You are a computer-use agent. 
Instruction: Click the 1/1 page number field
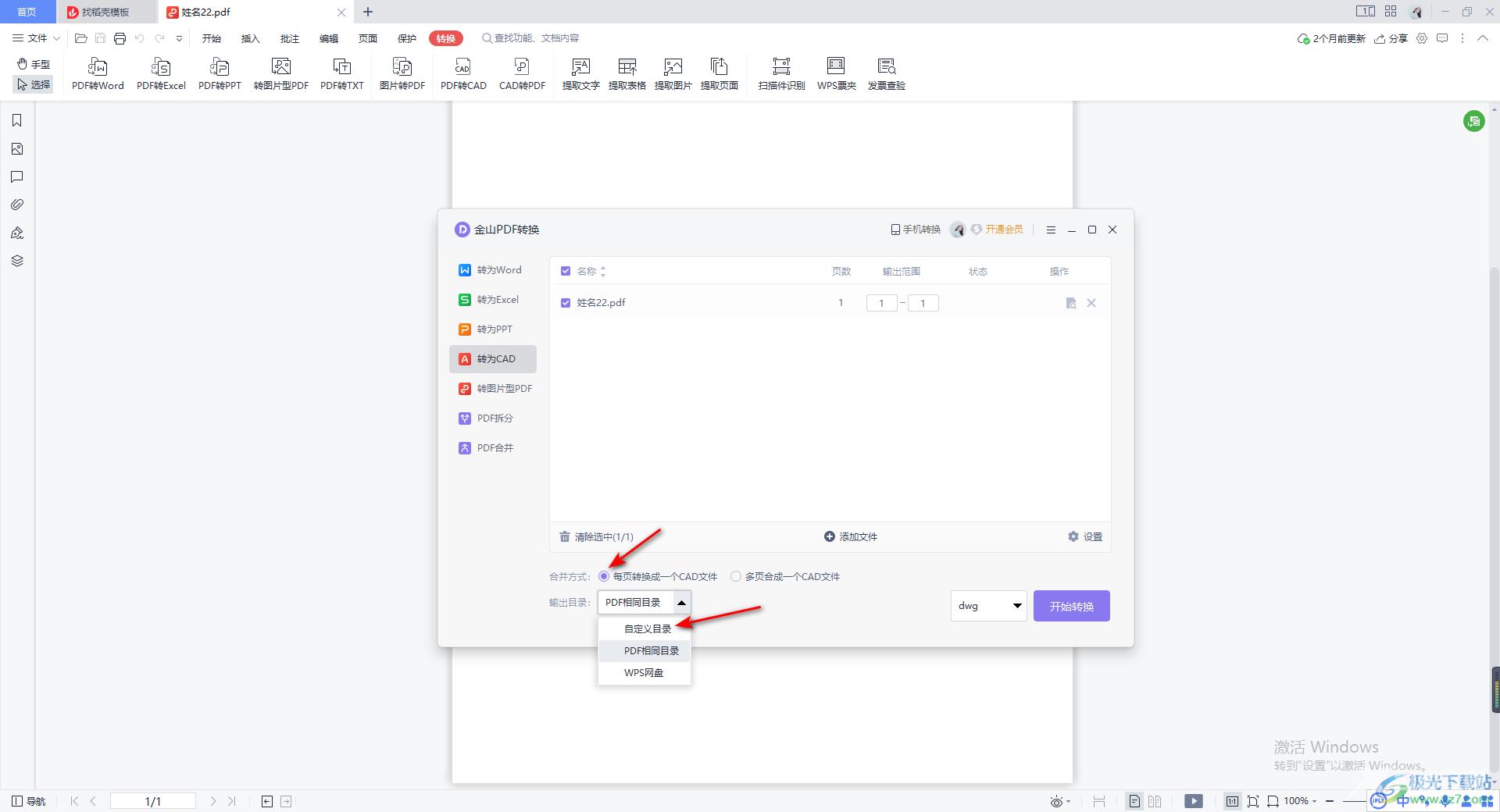(x=153, y=801)
